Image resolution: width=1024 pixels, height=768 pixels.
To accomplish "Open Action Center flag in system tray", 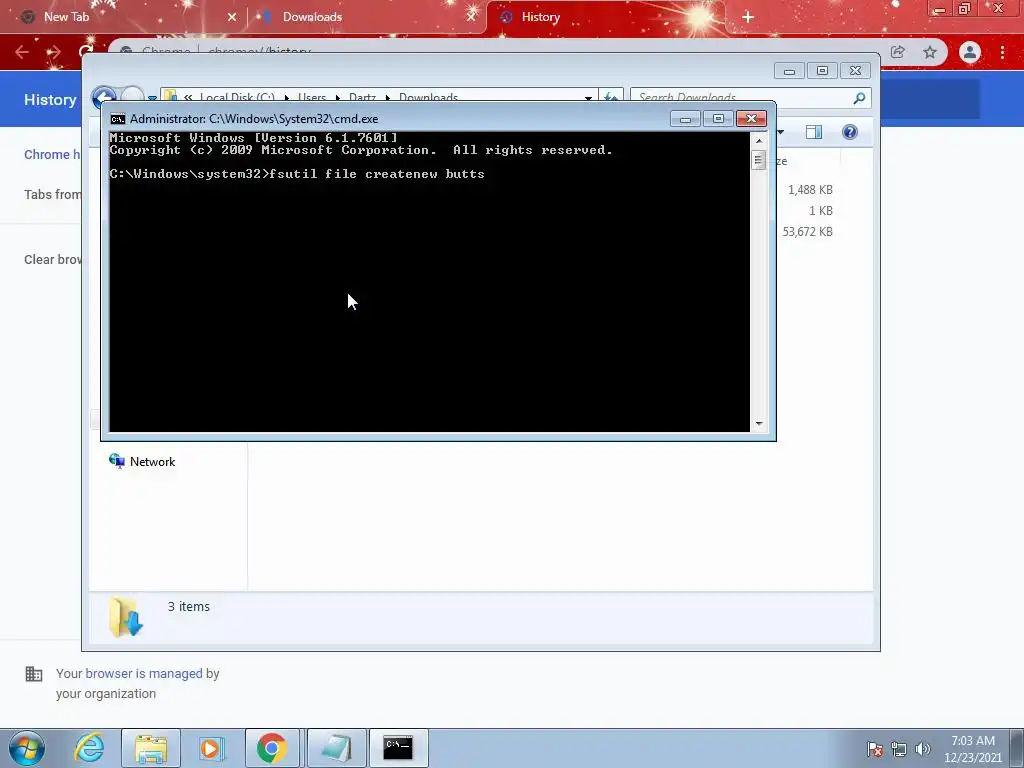I will (875, 749).
